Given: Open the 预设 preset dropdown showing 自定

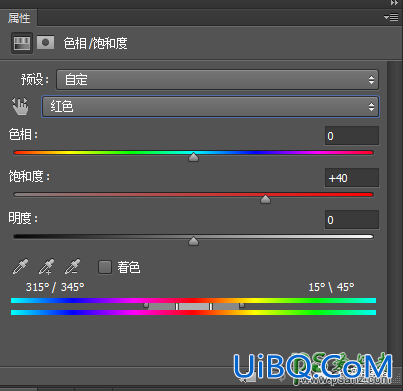Looking at the screenshot, I should (x=217, y=80).
